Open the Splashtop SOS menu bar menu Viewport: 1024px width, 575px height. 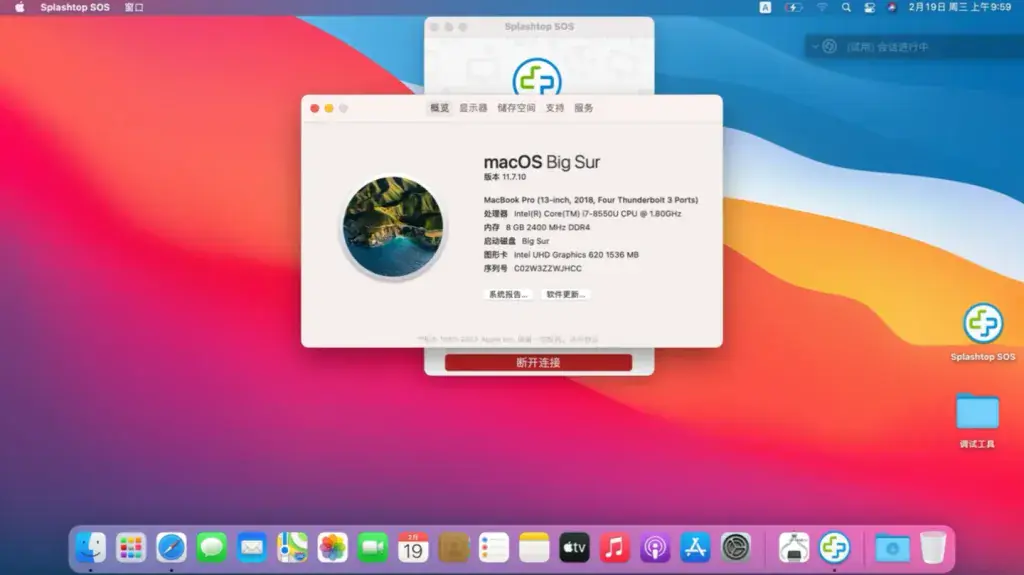pos(75,7)
